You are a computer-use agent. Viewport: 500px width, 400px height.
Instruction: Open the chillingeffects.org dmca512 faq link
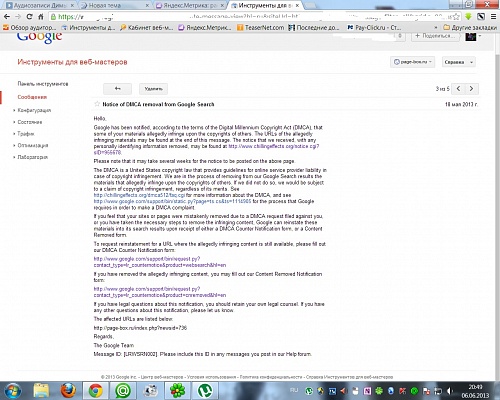coord(139,195)
